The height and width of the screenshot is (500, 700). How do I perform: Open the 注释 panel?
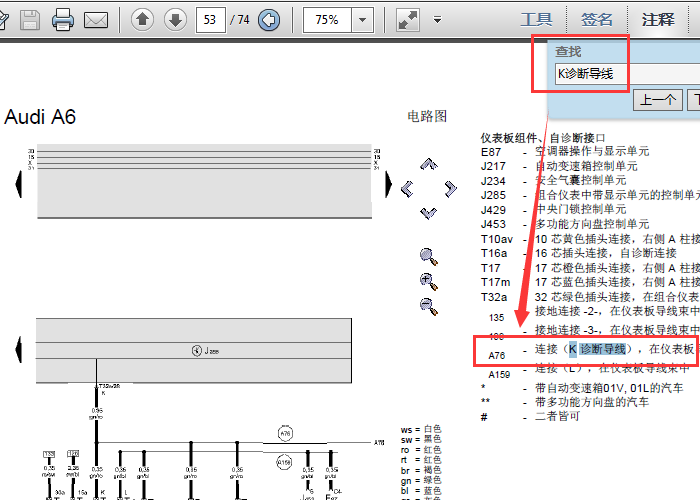658,20
